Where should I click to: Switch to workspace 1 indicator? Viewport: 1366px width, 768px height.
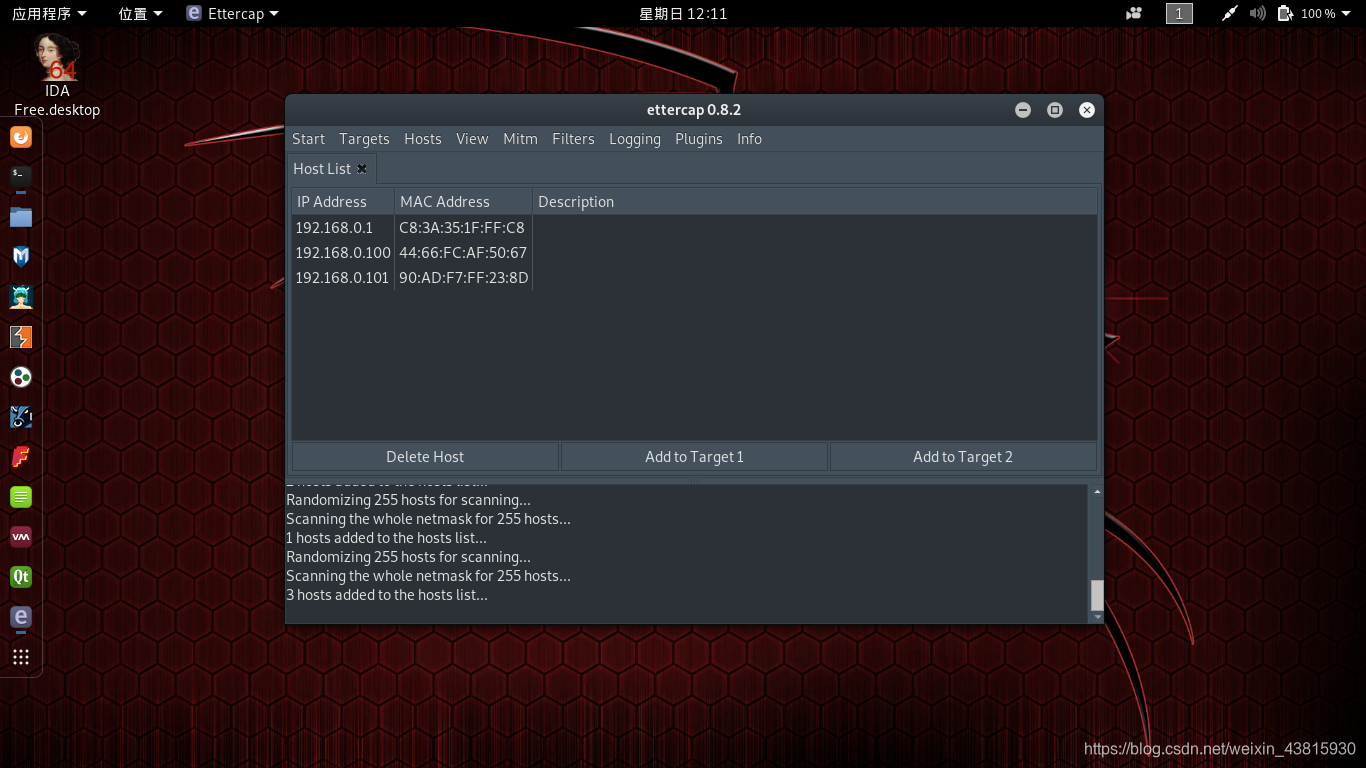[1179, 13]
